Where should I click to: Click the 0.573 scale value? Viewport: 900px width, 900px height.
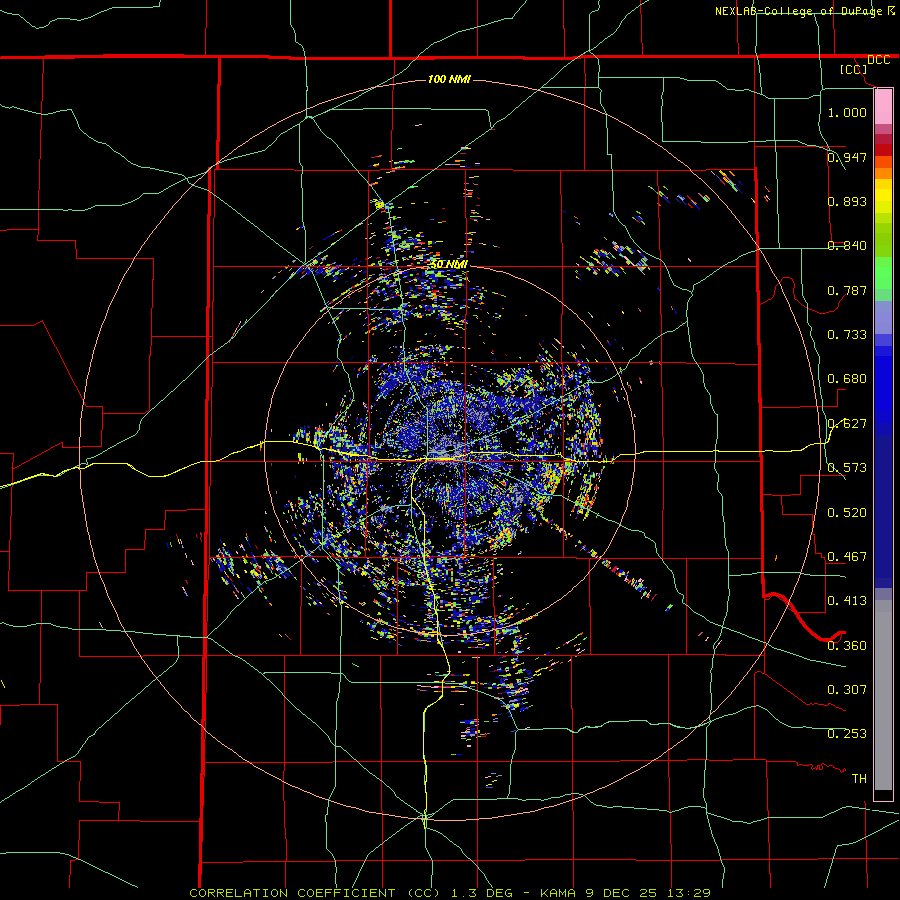pyautogui.click(x=847, y=467)
